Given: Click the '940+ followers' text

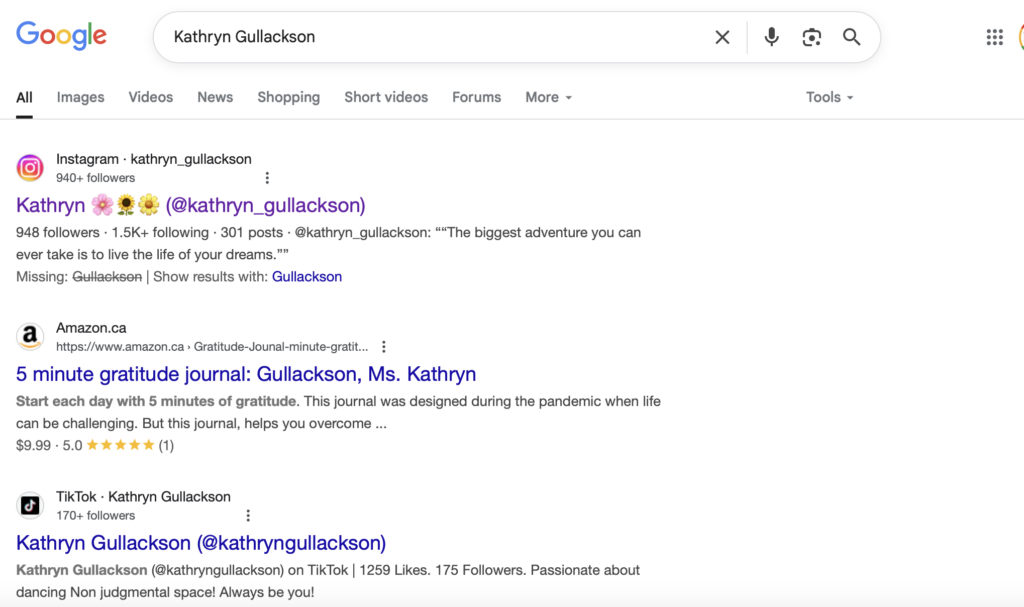Looking at the screenshot, I should tap(95, 178).
